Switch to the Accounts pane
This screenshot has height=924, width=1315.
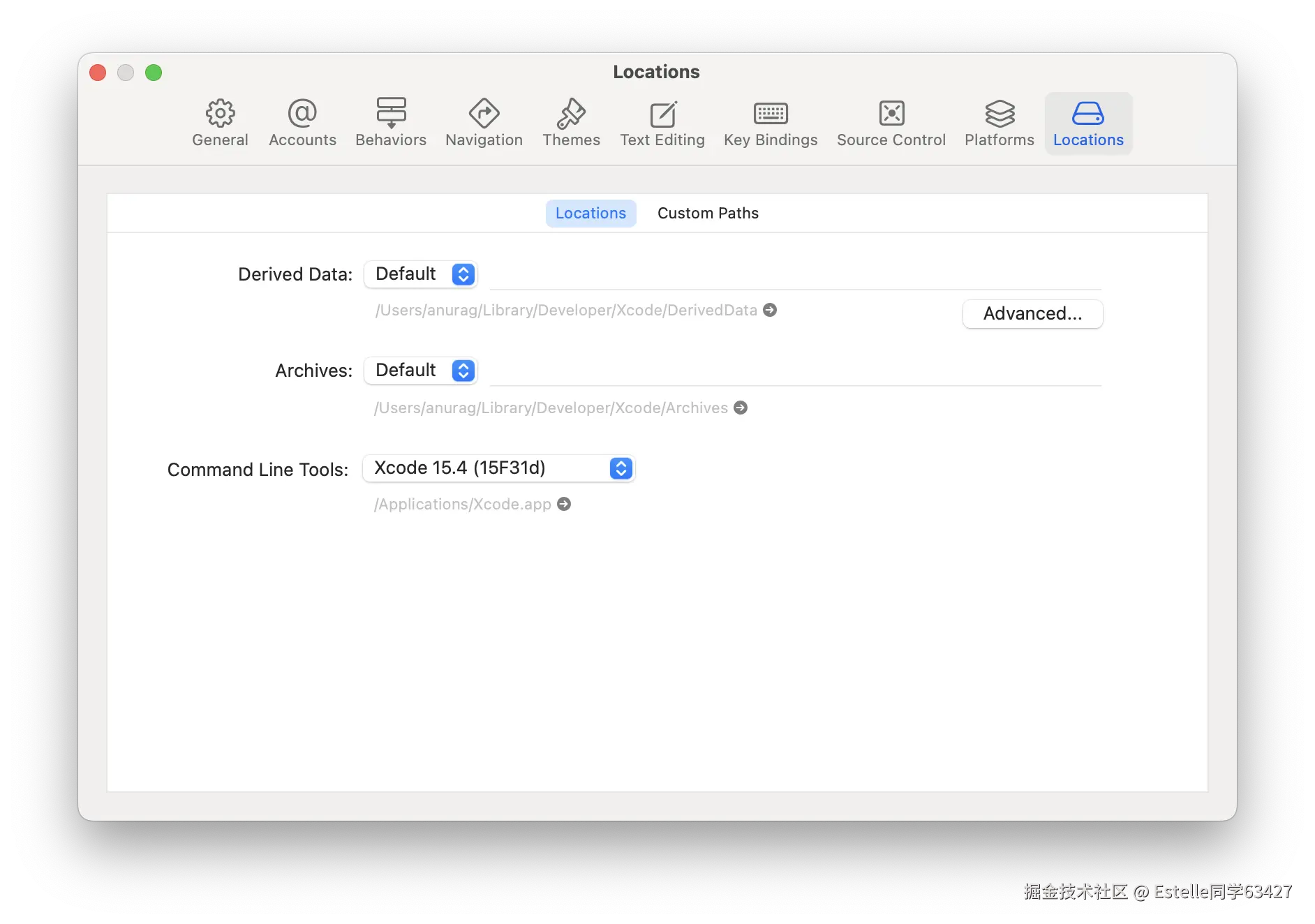point(302,122)
